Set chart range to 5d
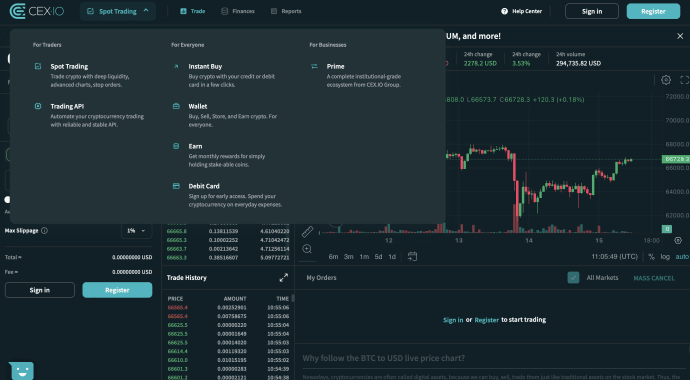690x380 pixels. click(378, 257)
